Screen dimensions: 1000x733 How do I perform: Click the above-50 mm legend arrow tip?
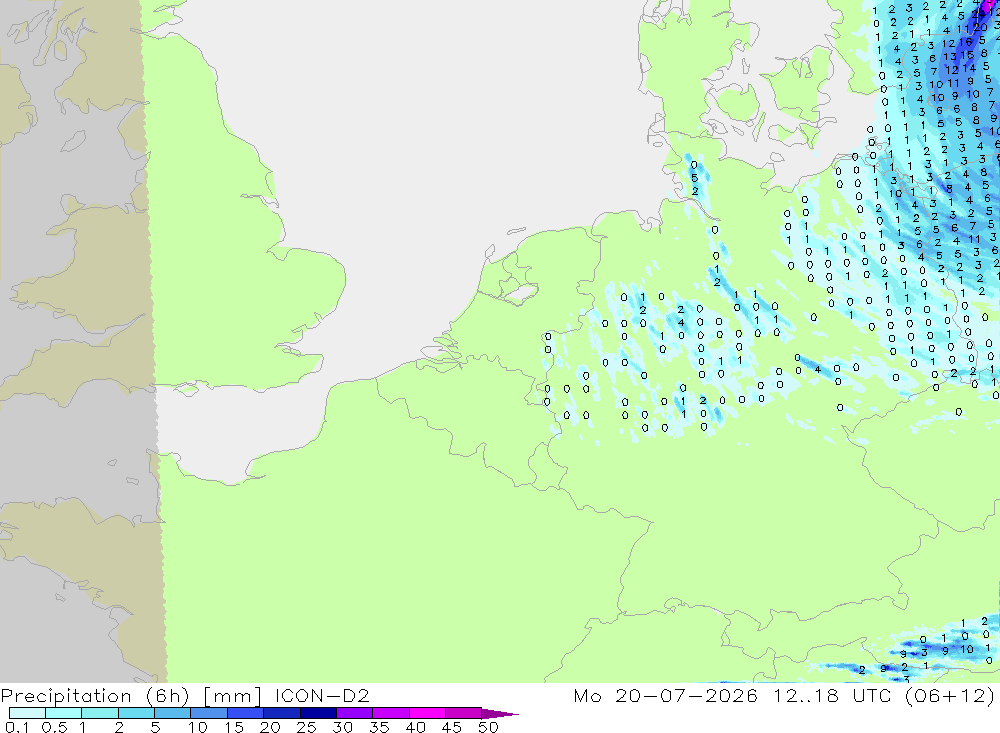click(x=500, y=714)
